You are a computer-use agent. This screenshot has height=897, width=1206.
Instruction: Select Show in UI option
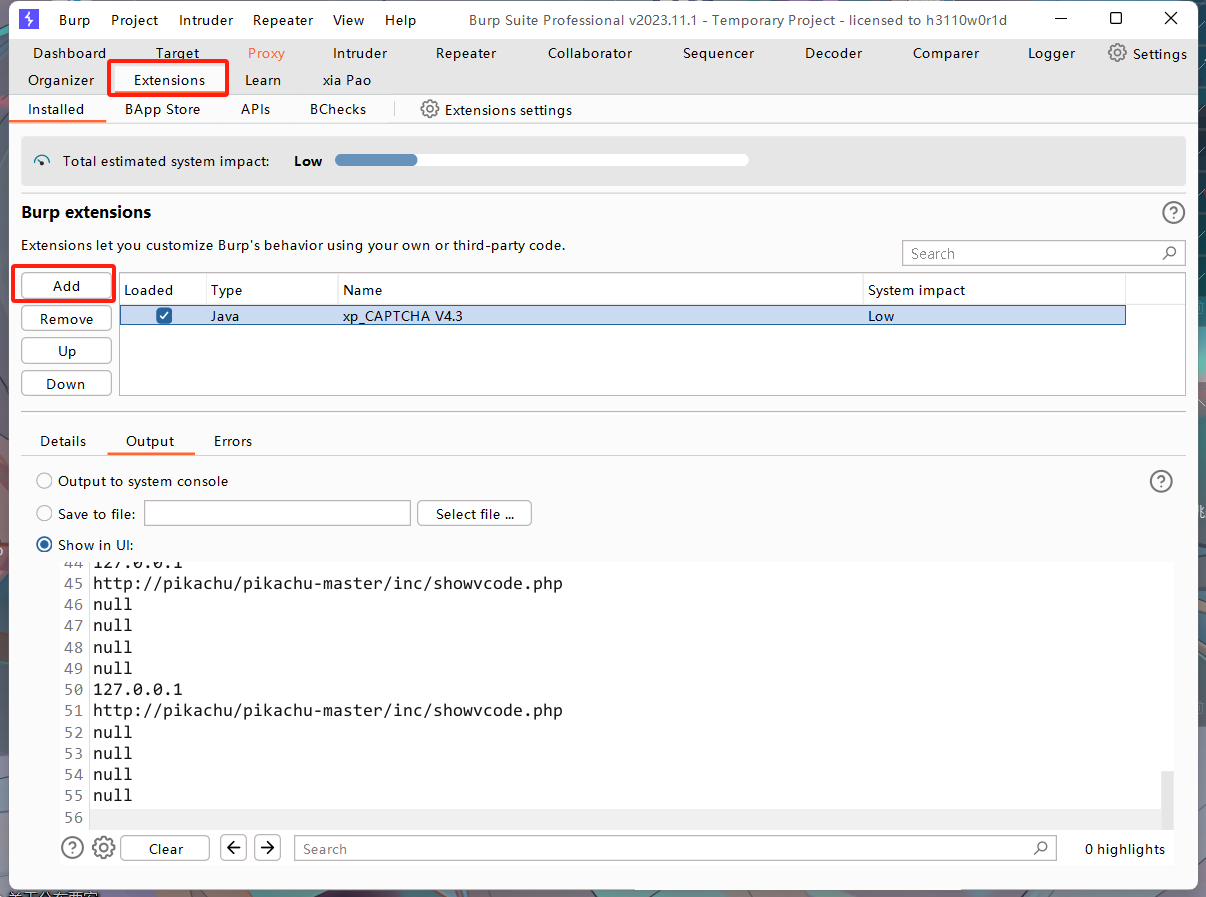(44, 545)
